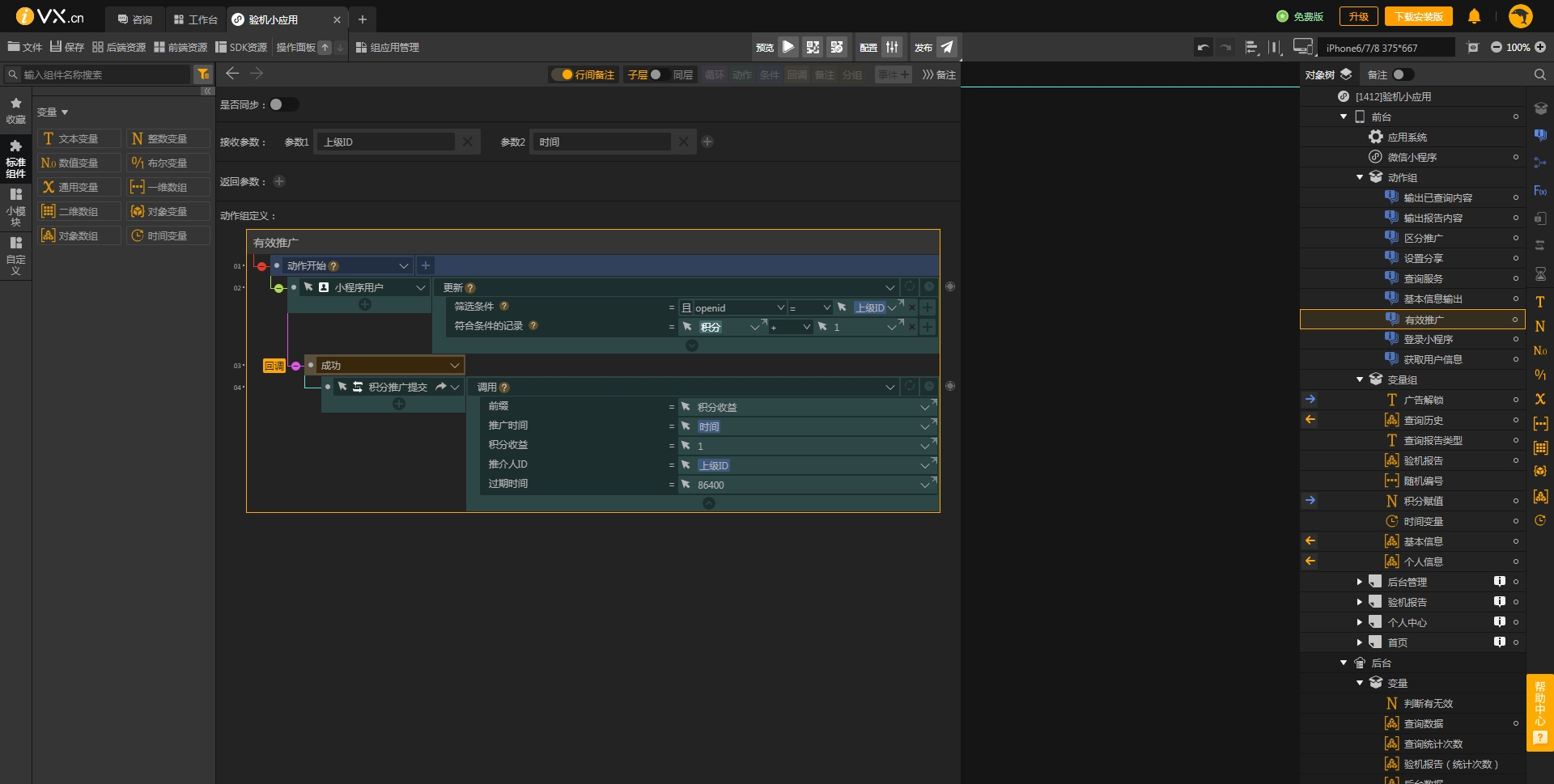This screenshot has width=1554, height=784.
Task: Click the device type monitor icon
Action: click(1302, 47)
